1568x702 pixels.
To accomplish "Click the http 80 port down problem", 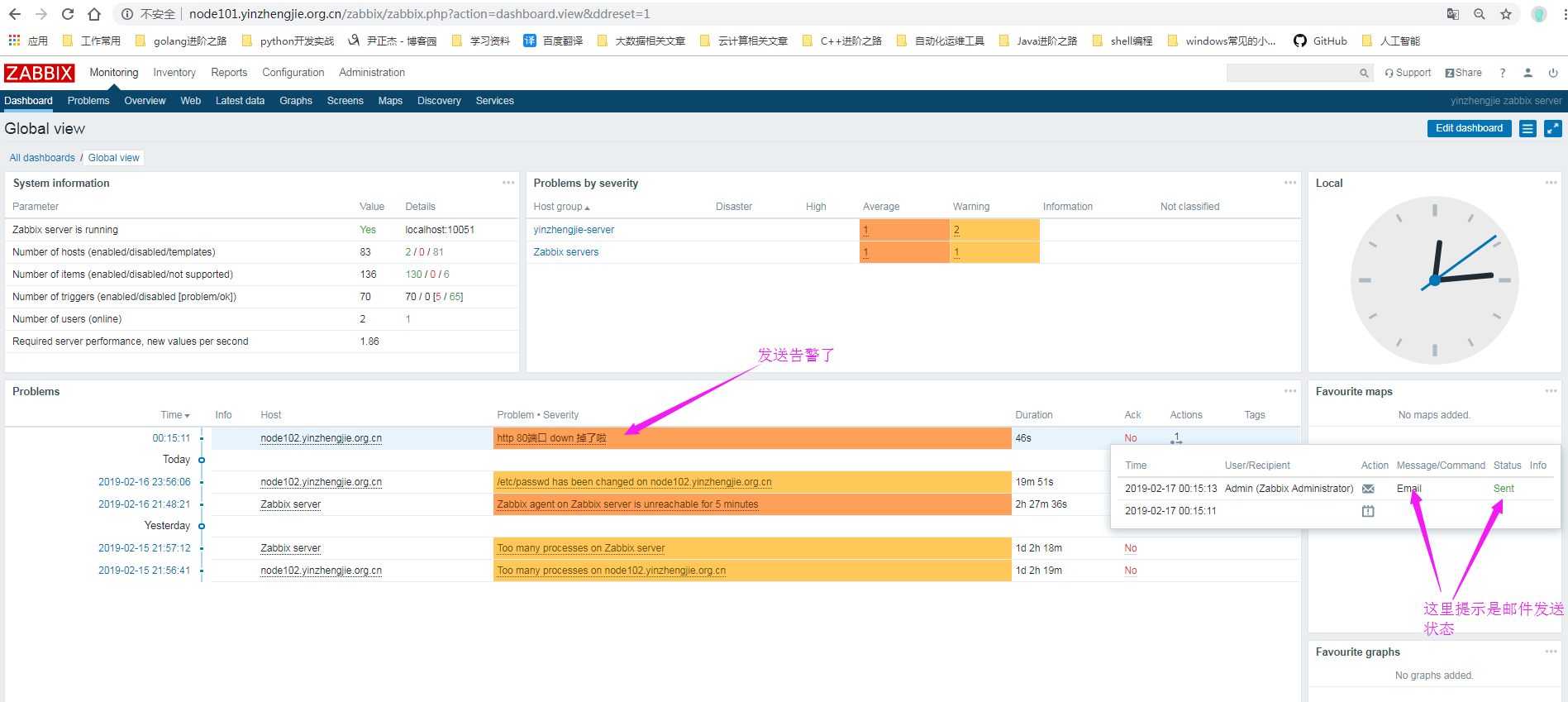I will pos(551,438).
